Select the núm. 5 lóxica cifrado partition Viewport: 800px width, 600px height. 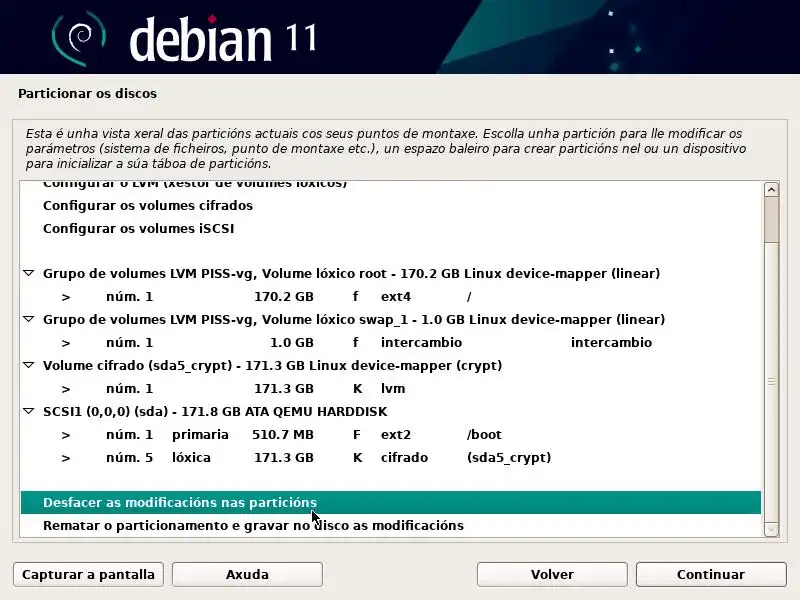point(391,457)
